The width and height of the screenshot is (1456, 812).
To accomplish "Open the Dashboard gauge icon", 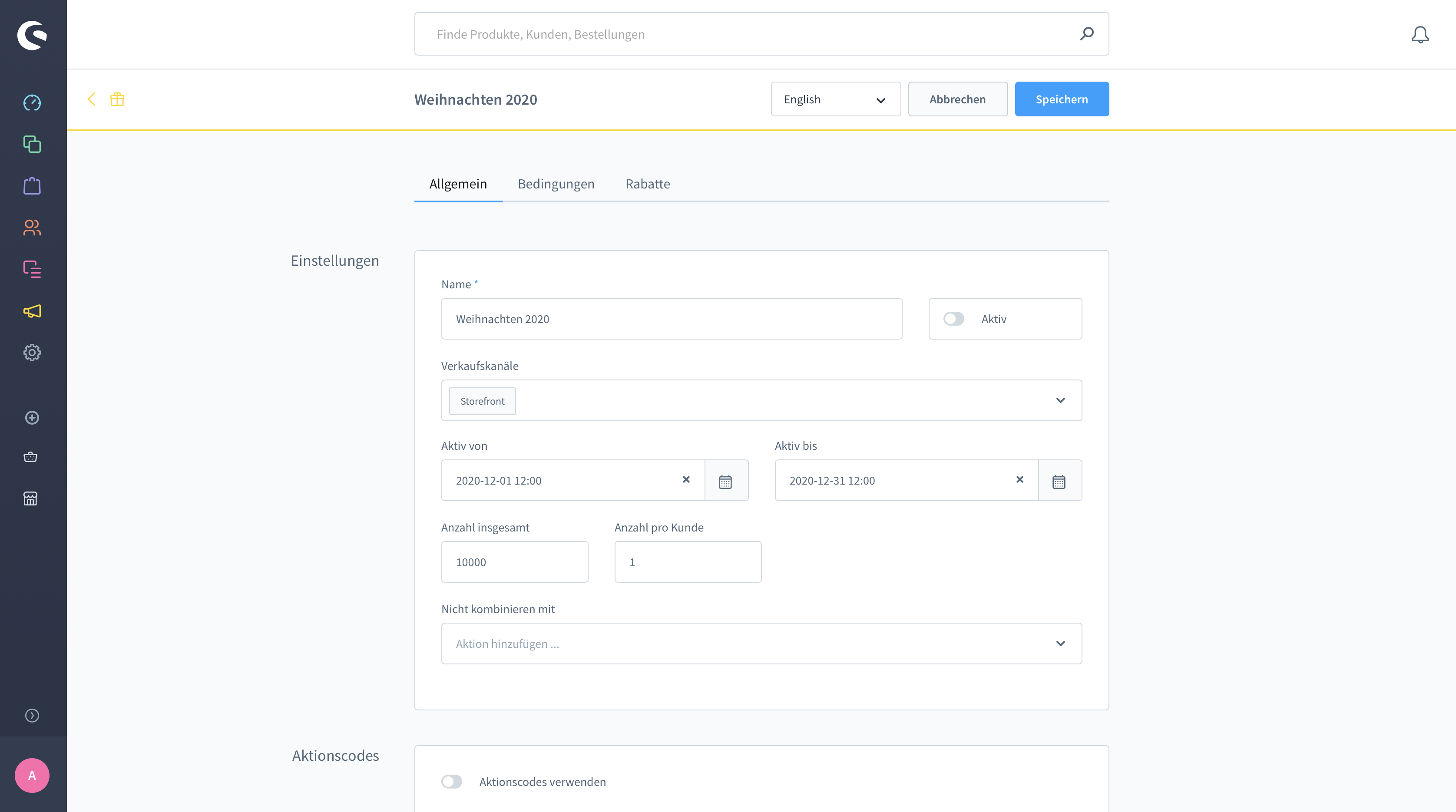I will pyautogui.click(x=32, y=103).
